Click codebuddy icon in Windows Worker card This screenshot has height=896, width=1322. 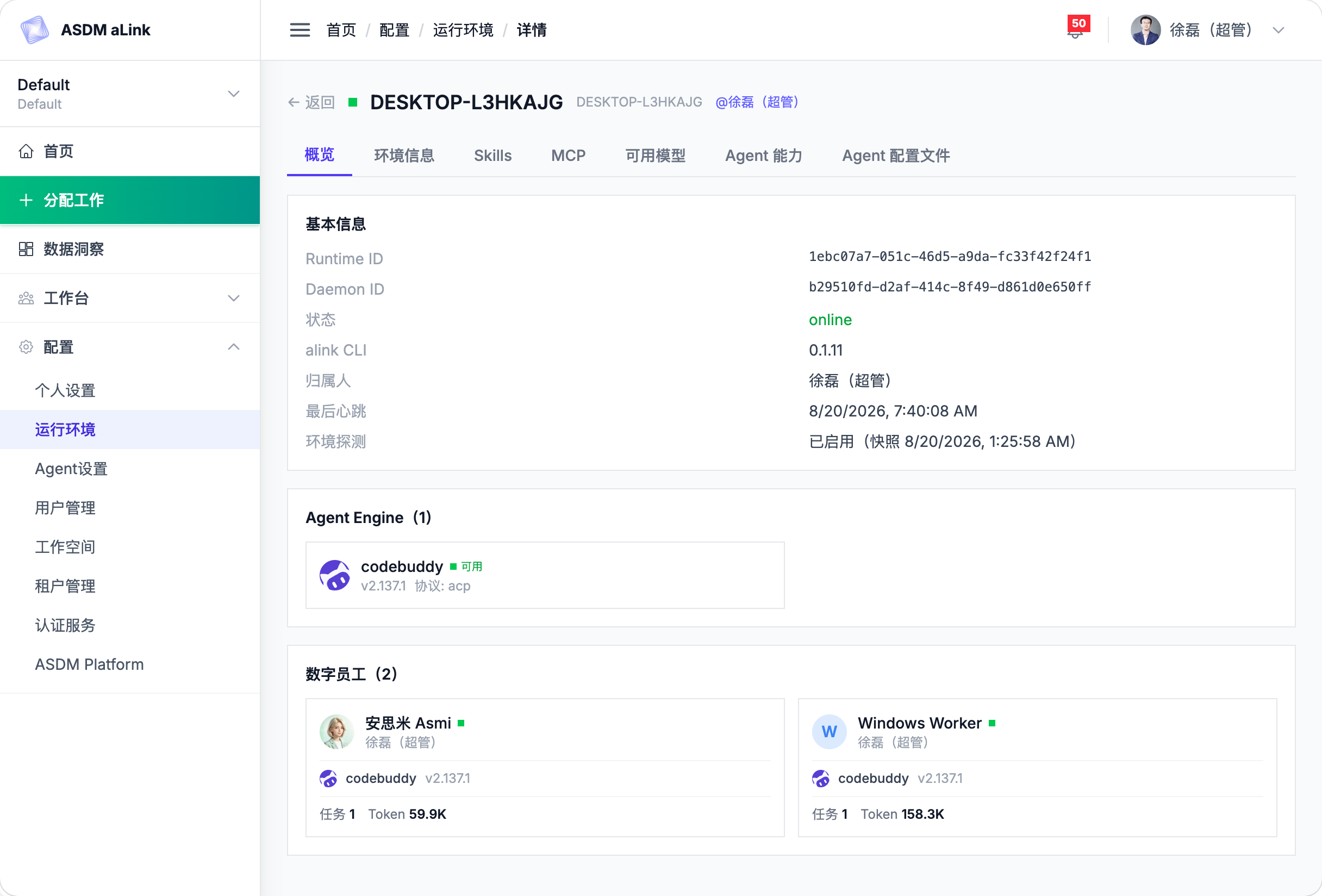tap(820, 778)
